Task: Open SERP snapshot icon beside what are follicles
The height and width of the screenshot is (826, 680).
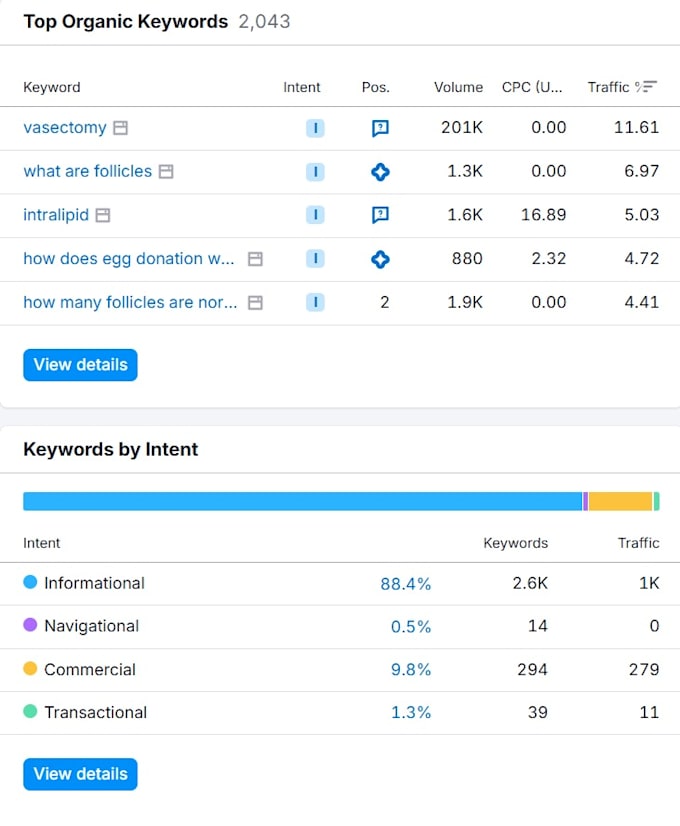Action: (x=166, y=172)
